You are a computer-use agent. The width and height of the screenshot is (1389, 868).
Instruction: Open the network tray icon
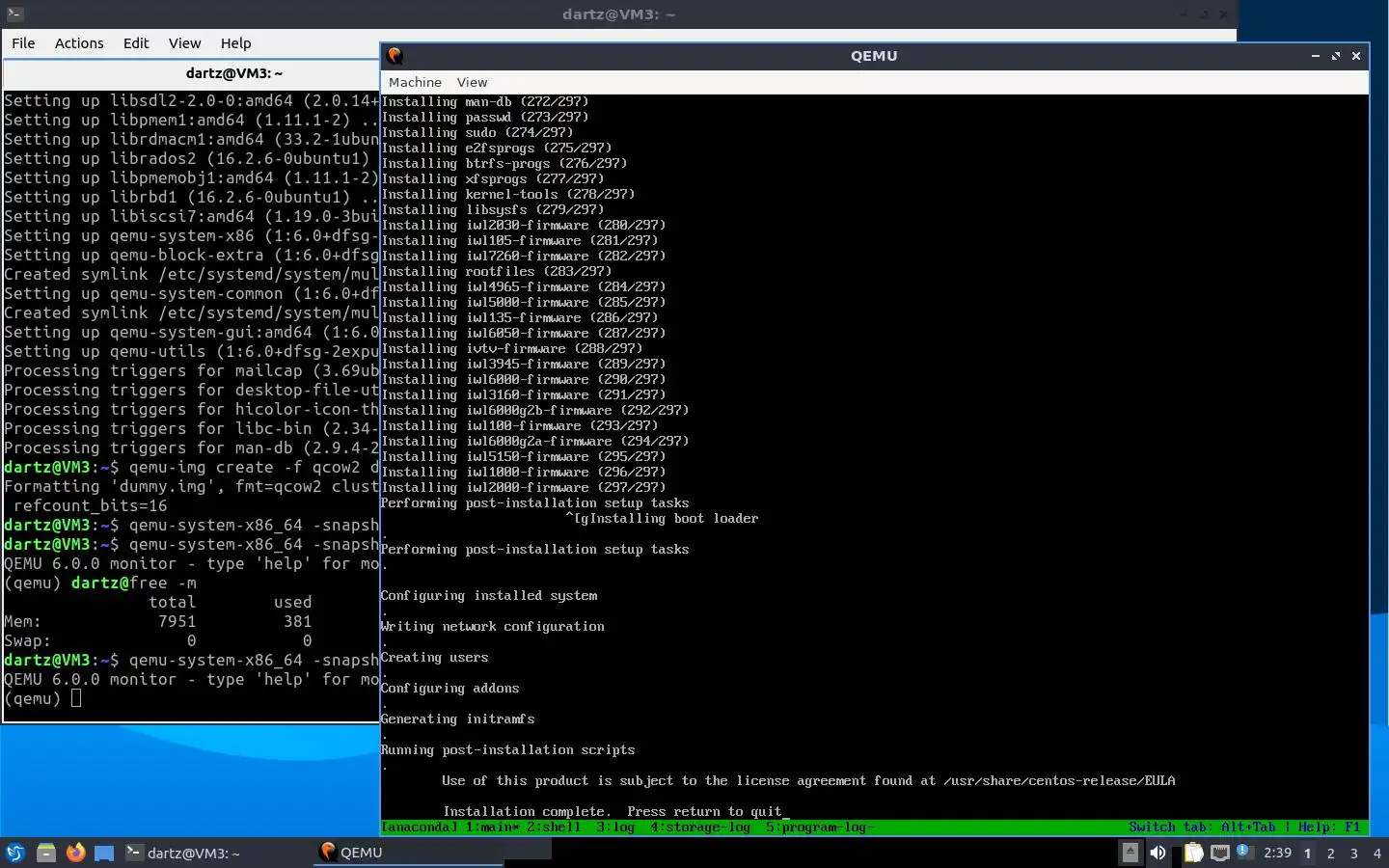pyautogui.click(x=1219, y=853)
